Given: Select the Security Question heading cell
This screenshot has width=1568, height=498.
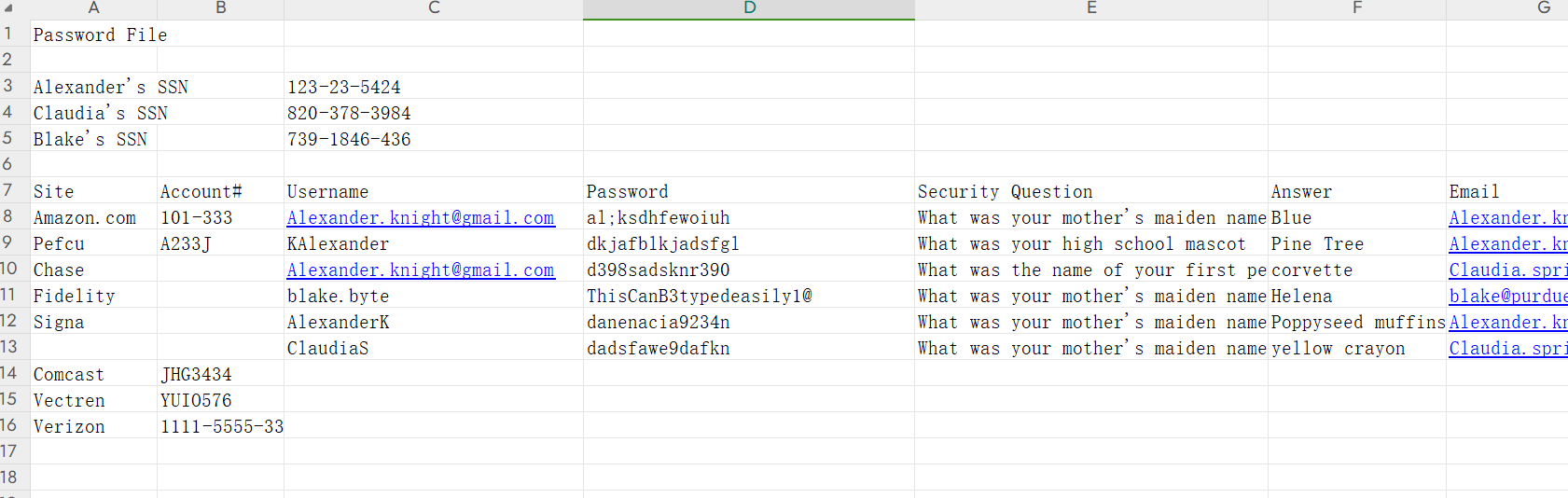Looking at the screenshot, I should tap(1091, 191).
